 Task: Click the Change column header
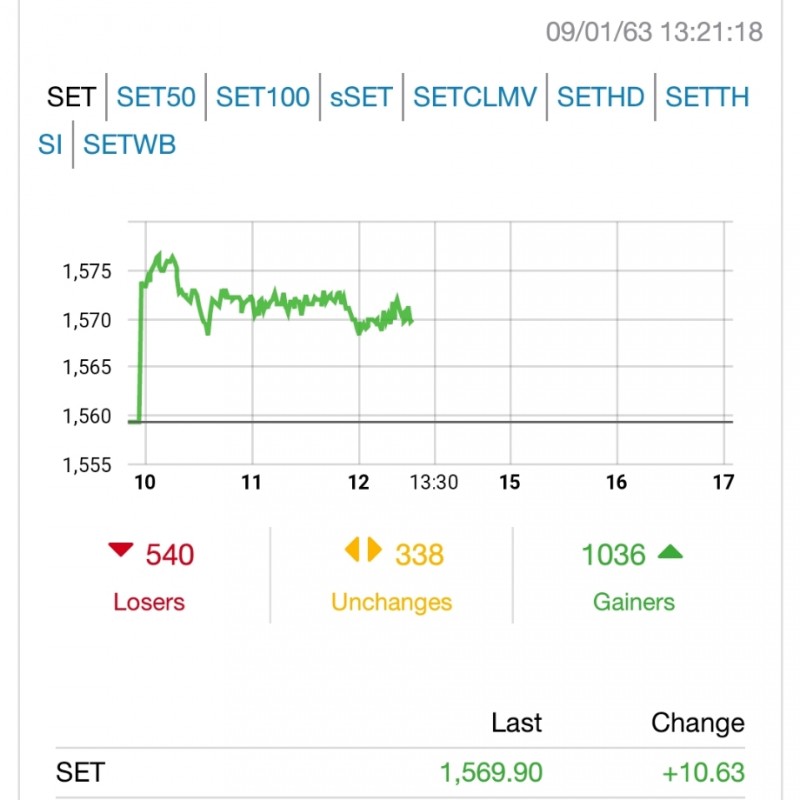click(x=698, y=723)
